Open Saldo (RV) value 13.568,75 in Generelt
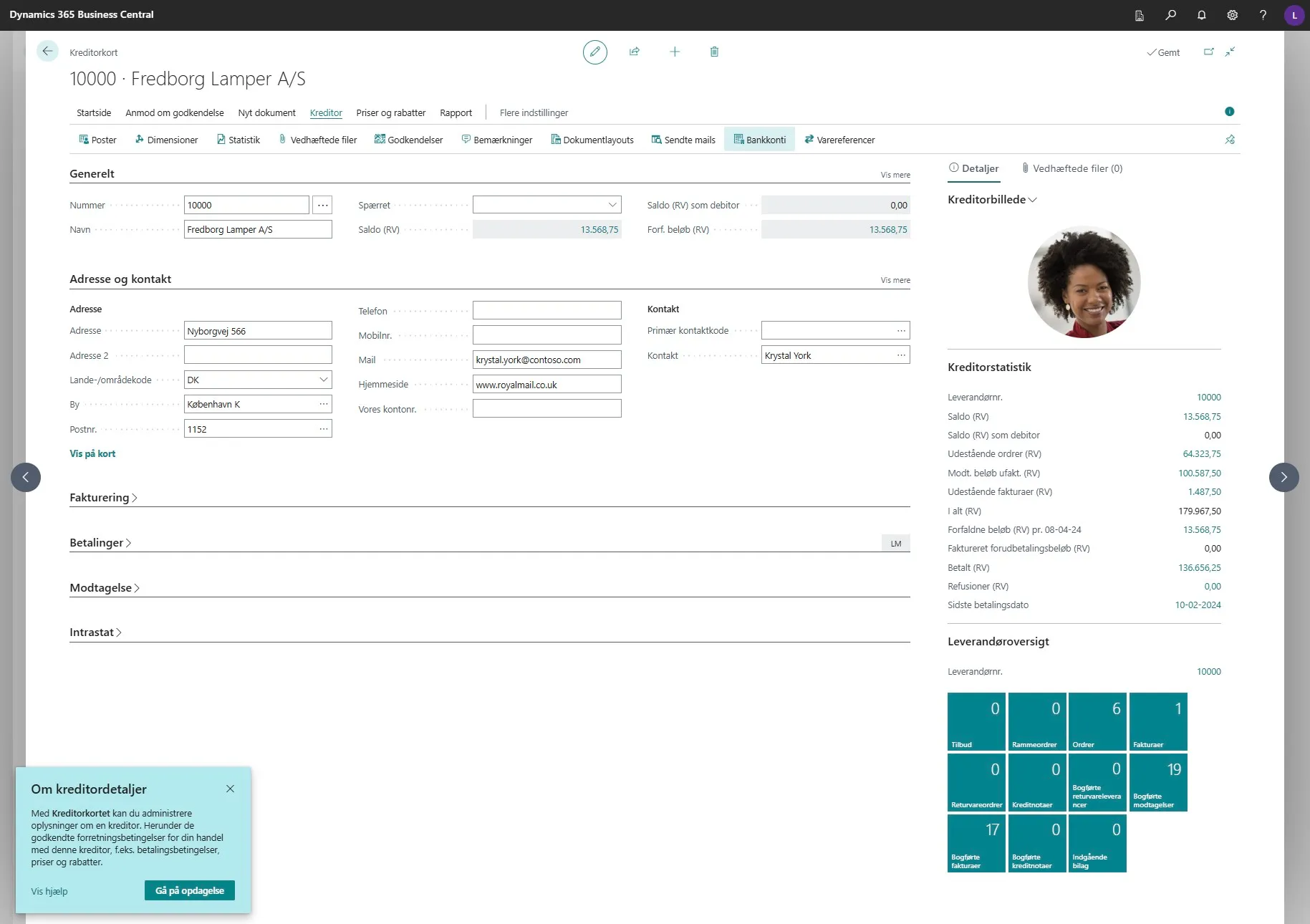1310x924 pixels. point(599,229)
